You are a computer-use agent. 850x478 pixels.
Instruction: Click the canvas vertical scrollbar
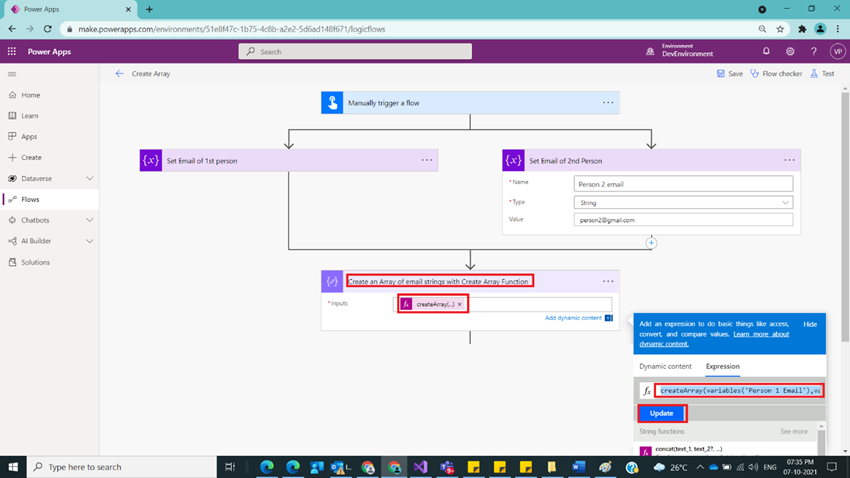pos(845,217)
